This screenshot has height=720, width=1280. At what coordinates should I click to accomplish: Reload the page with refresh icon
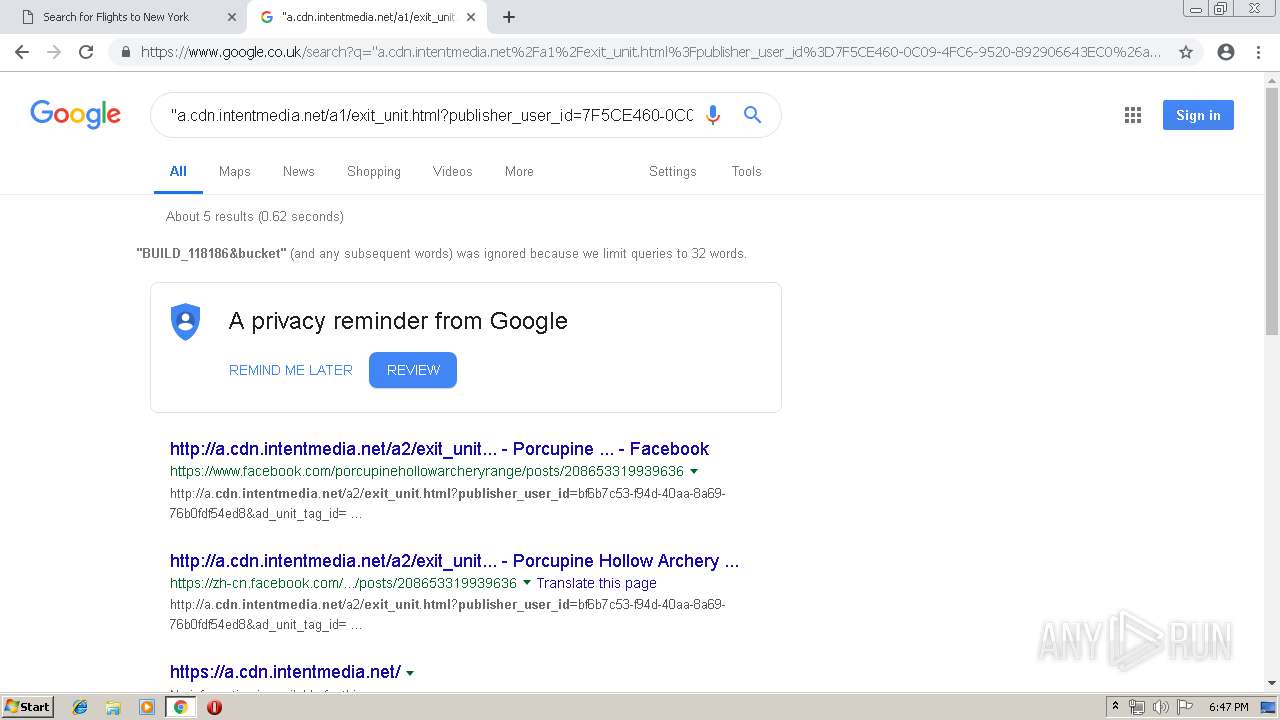click(x=86, y=52)
